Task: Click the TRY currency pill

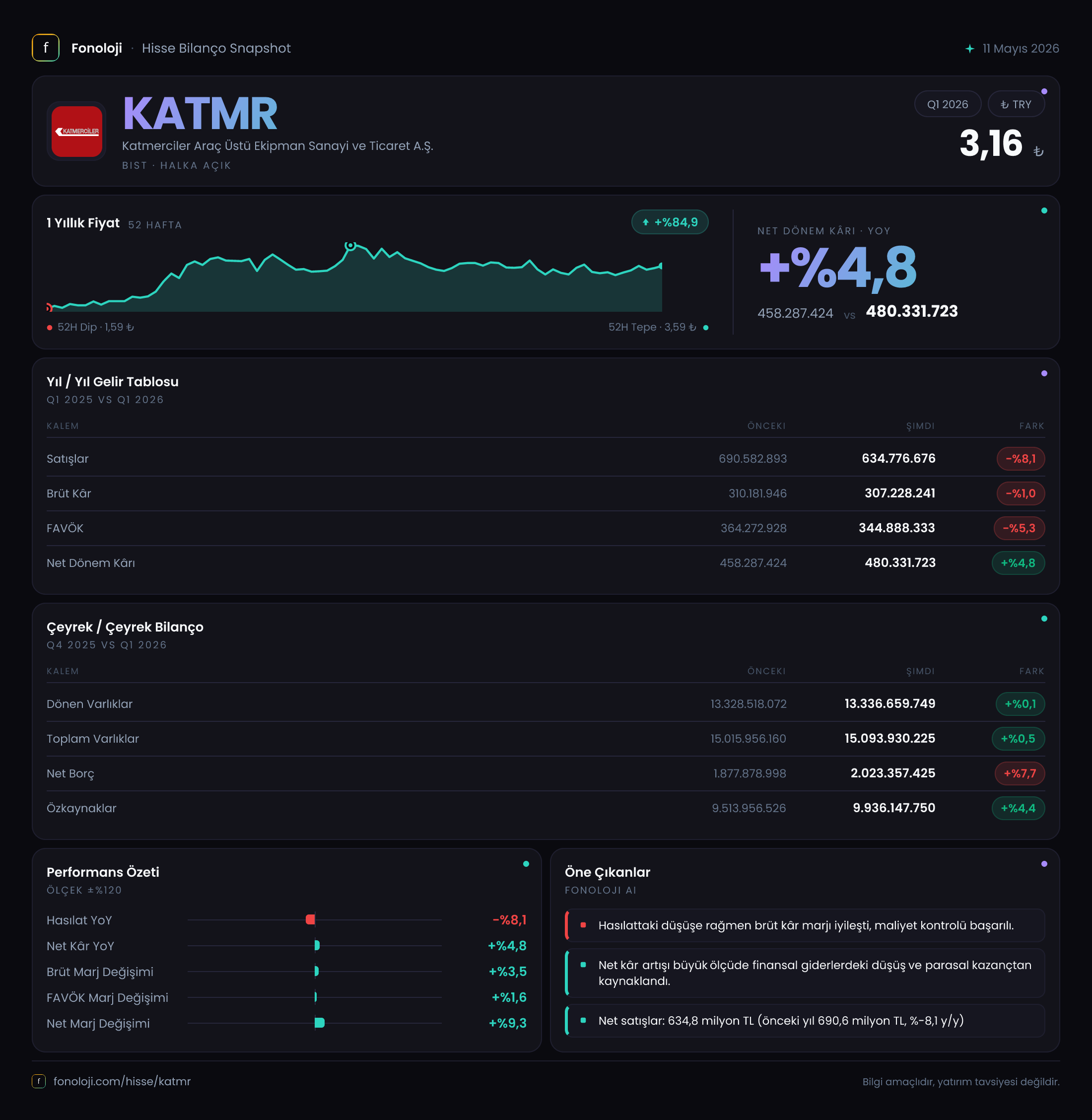Action: pos(1015,104)
